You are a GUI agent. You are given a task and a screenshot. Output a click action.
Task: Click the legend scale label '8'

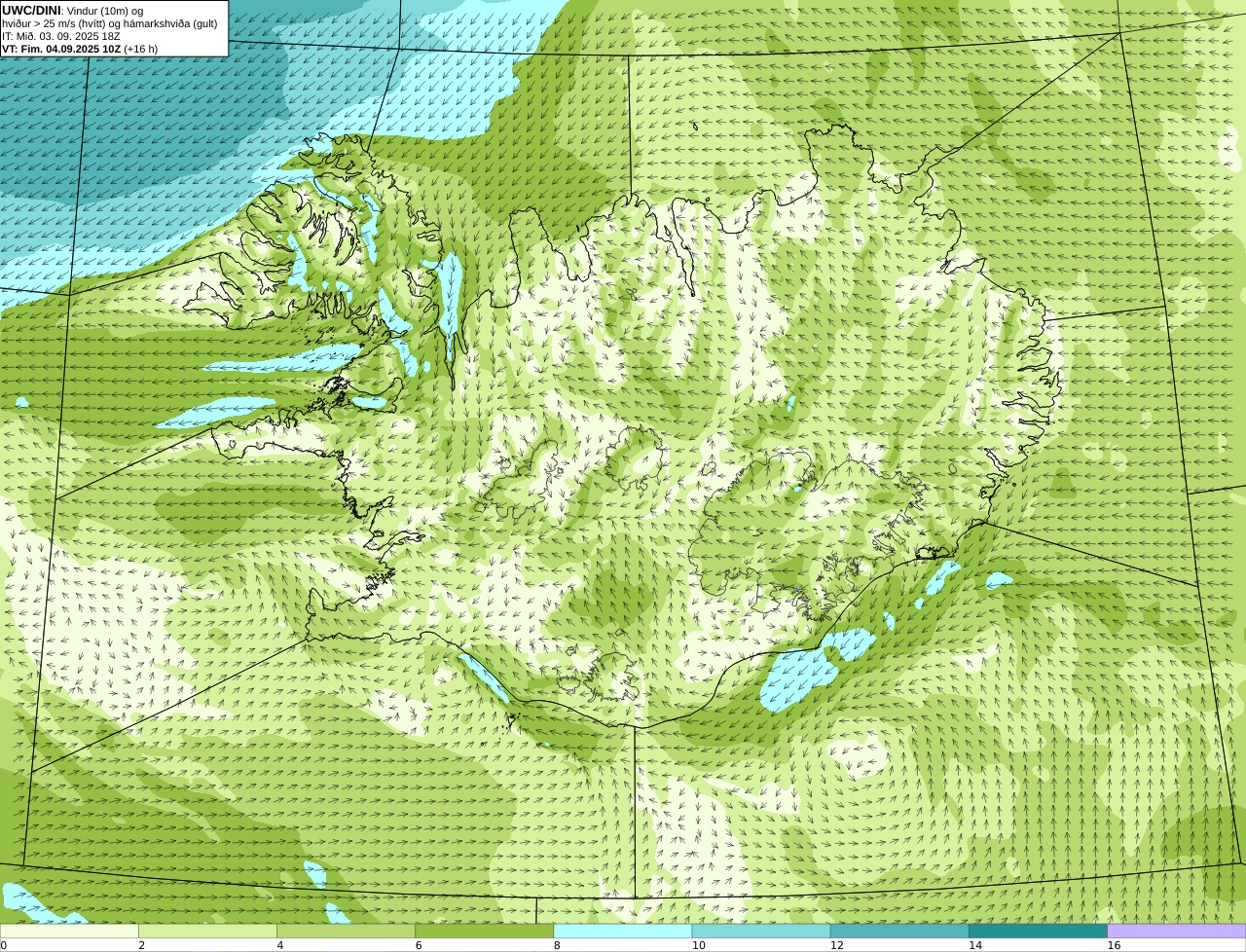tap(557, 945)
